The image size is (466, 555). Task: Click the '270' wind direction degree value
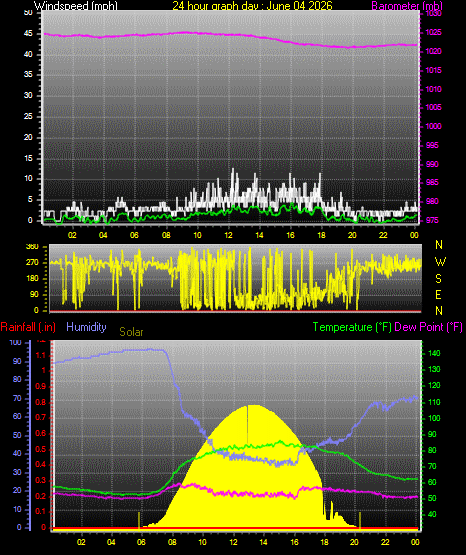click(x=32, y=263)
